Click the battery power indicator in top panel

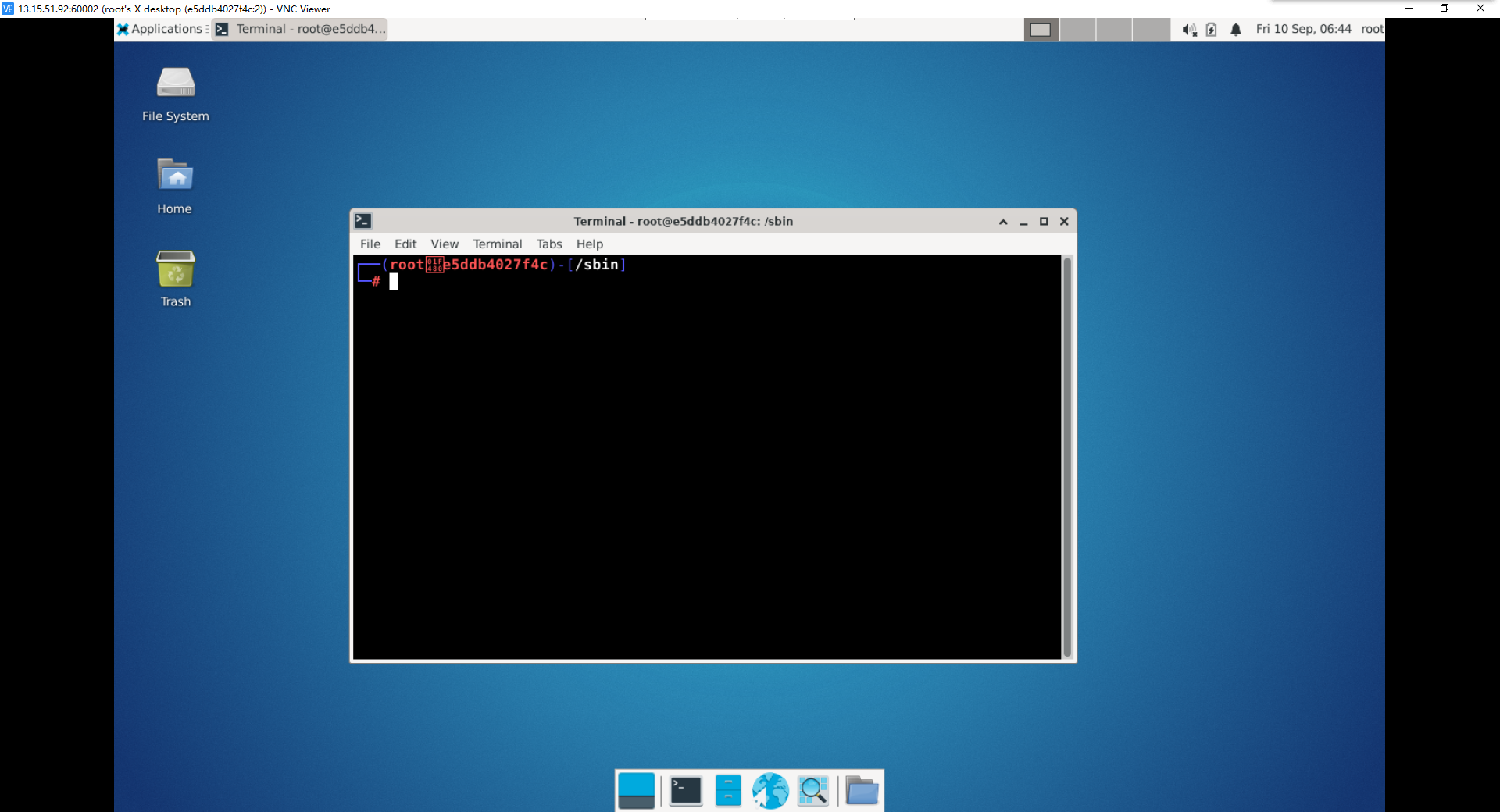[1212, 29]
